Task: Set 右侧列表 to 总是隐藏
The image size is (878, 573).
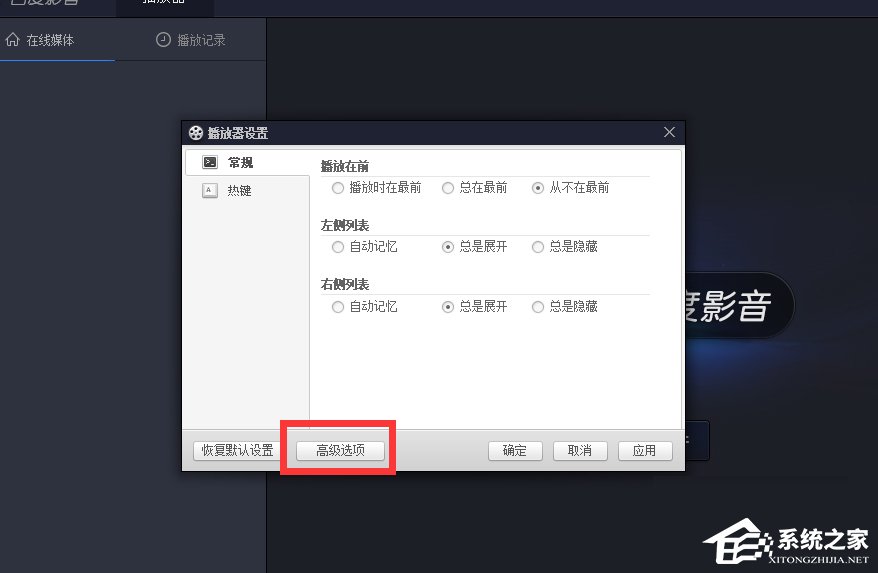Action: pos(538,307)
